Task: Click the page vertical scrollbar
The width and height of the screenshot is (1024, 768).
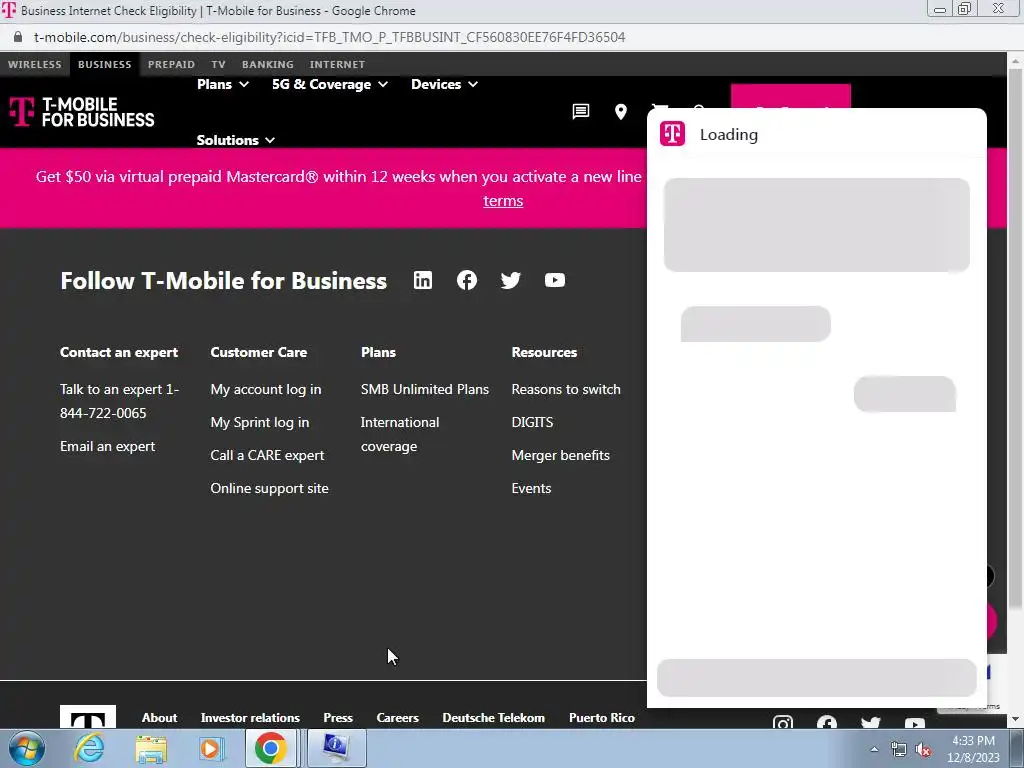Action: coord(1016,340)
